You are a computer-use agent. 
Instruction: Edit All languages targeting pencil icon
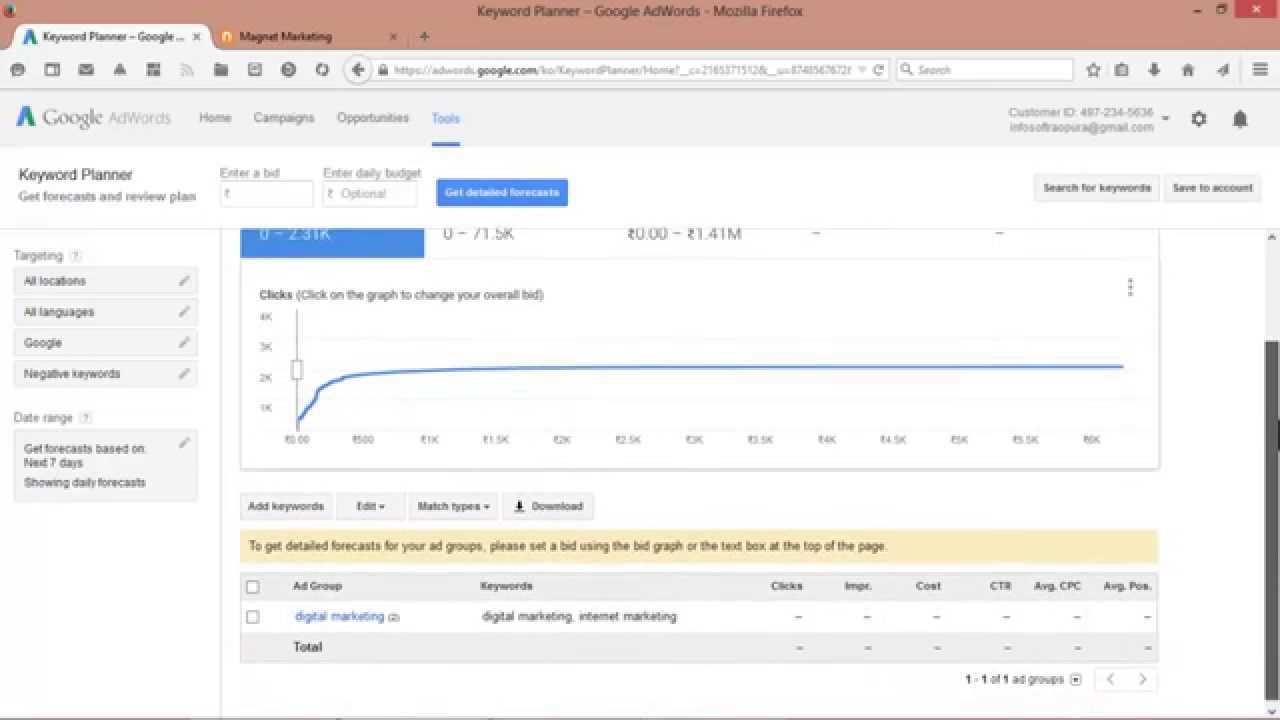tap(184, 312)
